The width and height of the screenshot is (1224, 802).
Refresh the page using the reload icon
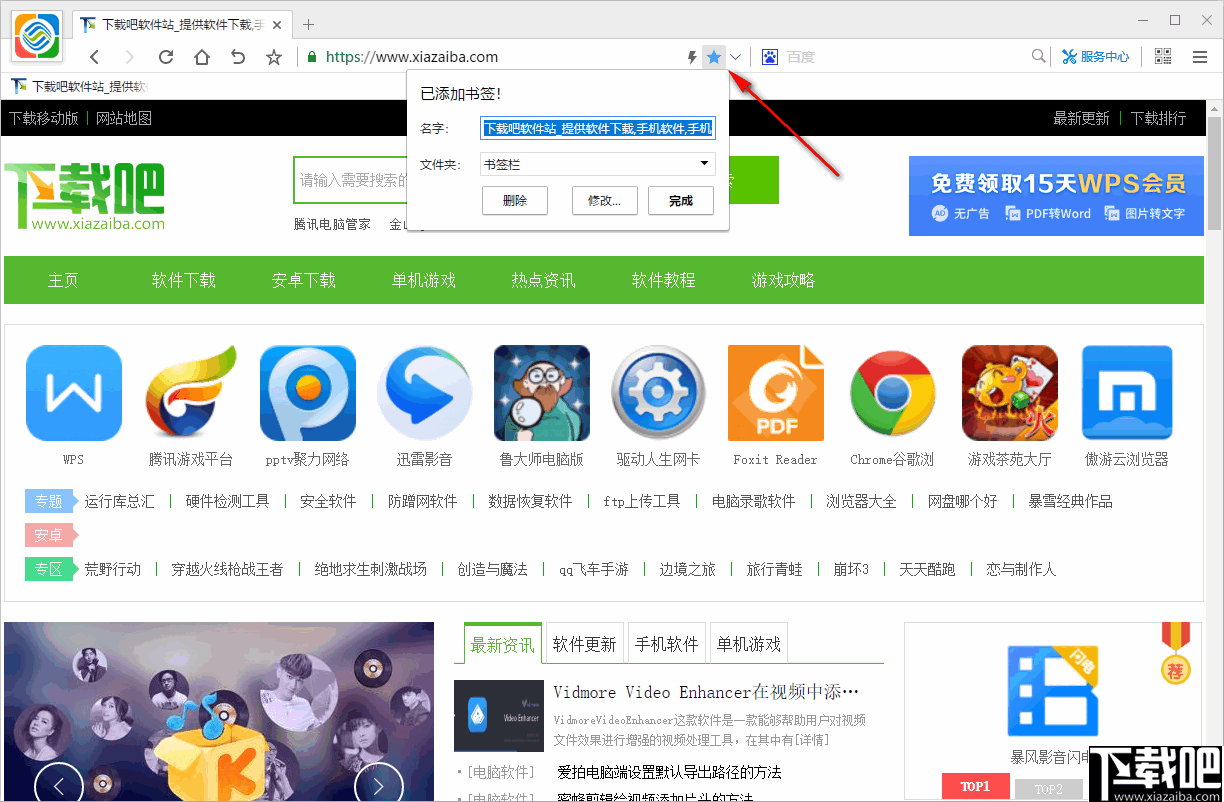(165, 57)
